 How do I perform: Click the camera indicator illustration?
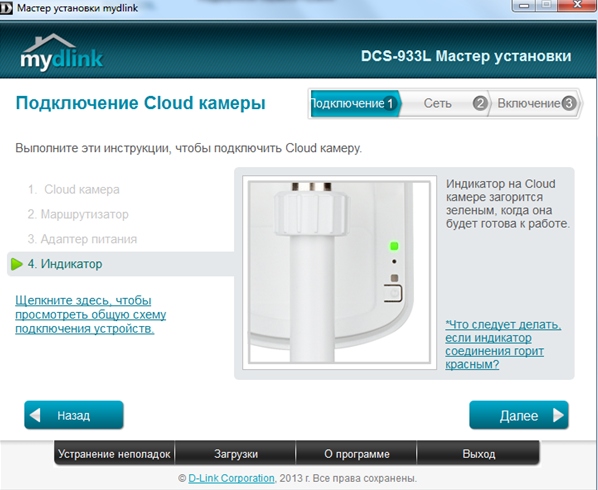tap(339, 272)
